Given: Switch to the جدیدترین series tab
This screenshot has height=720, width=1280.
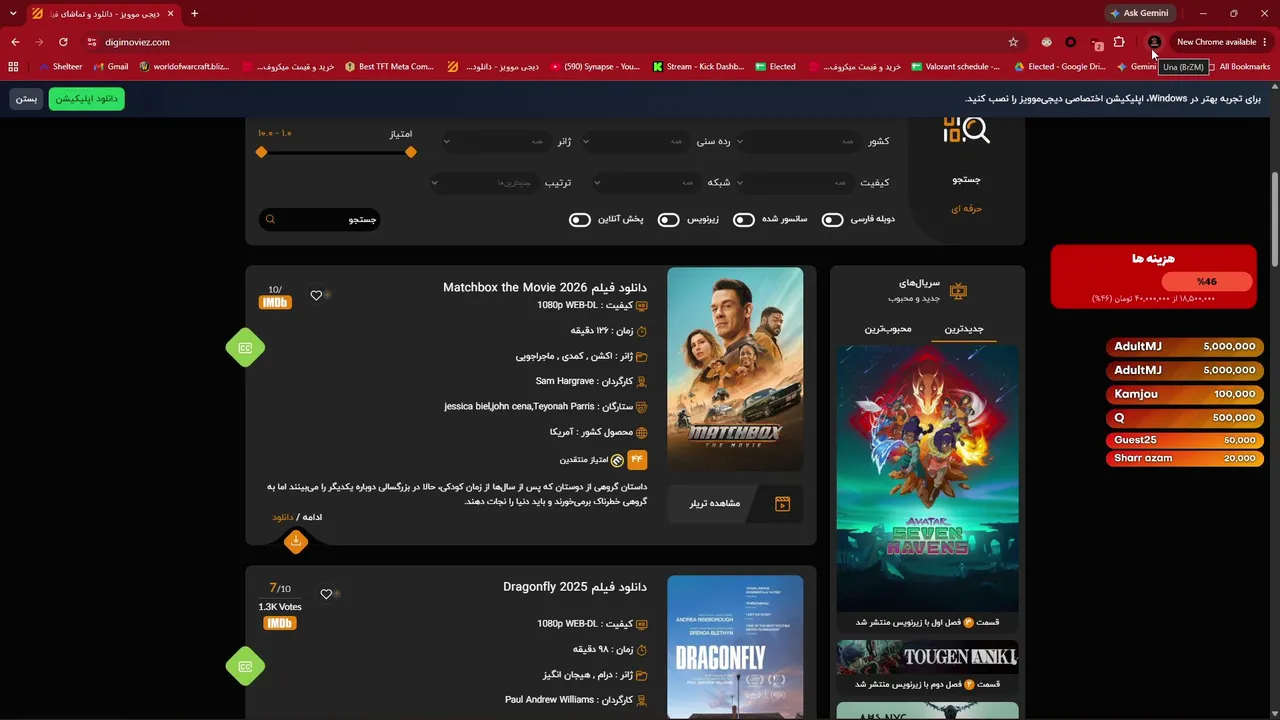Looking at the screenshot, I should [x=964, y=329].
